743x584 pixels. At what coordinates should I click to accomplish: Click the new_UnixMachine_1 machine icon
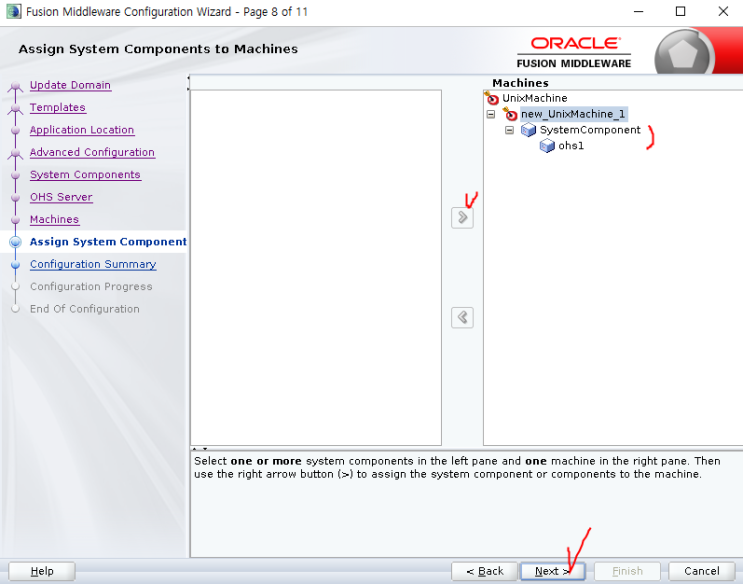tap(510, 114)
